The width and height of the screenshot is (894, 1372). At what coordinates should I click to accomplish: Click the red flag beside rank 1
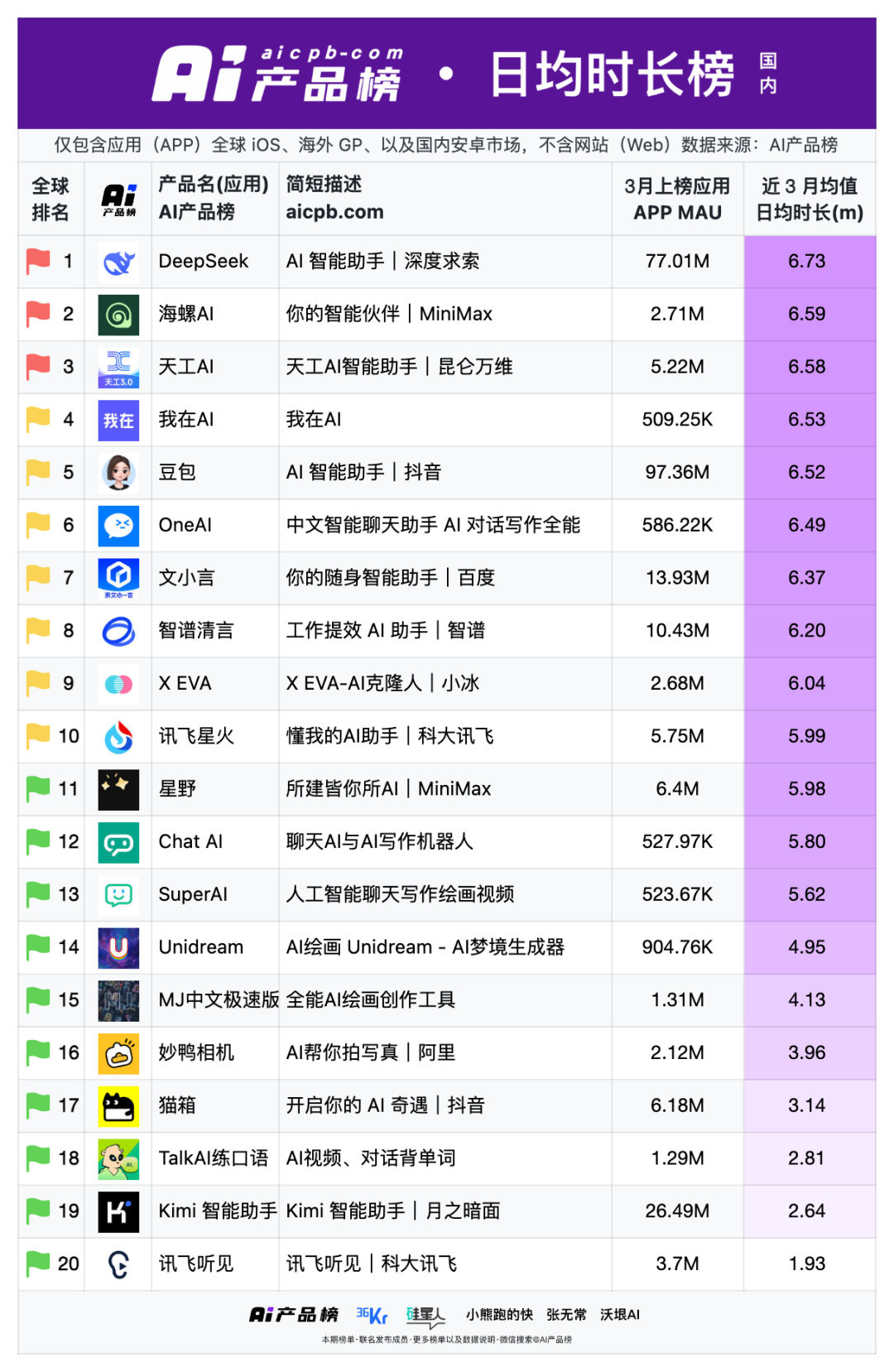coord(38,261)
